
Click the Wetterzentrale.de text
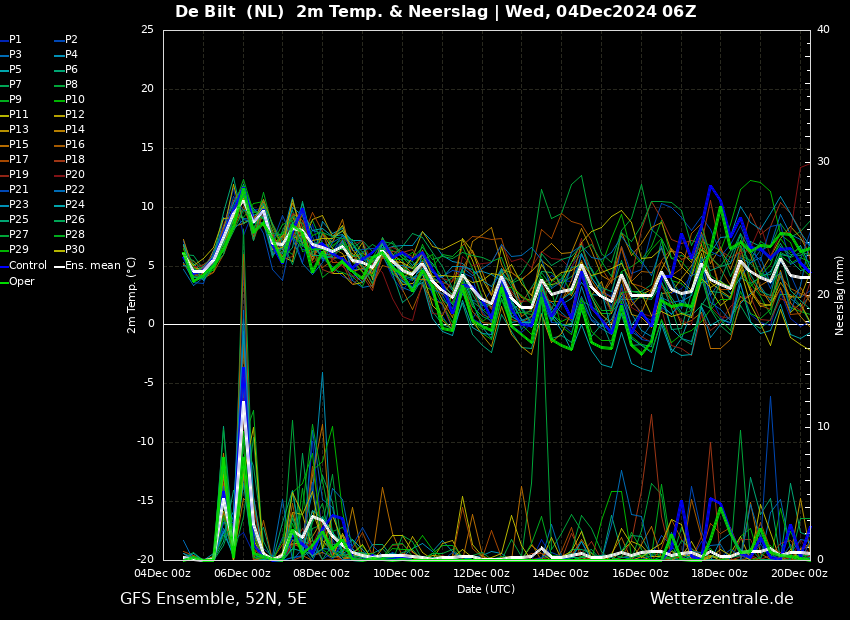tap(721, 599)
